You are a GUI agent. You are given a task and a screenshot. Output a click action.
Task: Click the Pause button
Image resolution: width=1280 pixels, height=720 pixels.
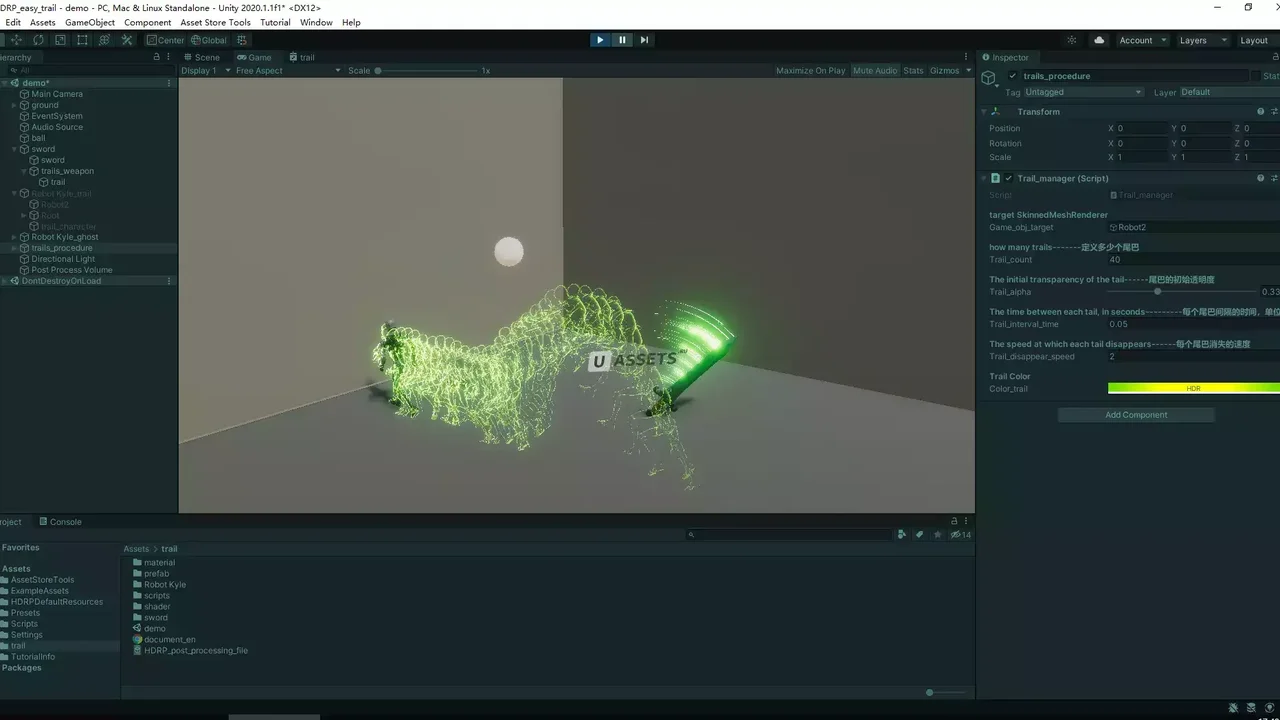pos(622,40)
